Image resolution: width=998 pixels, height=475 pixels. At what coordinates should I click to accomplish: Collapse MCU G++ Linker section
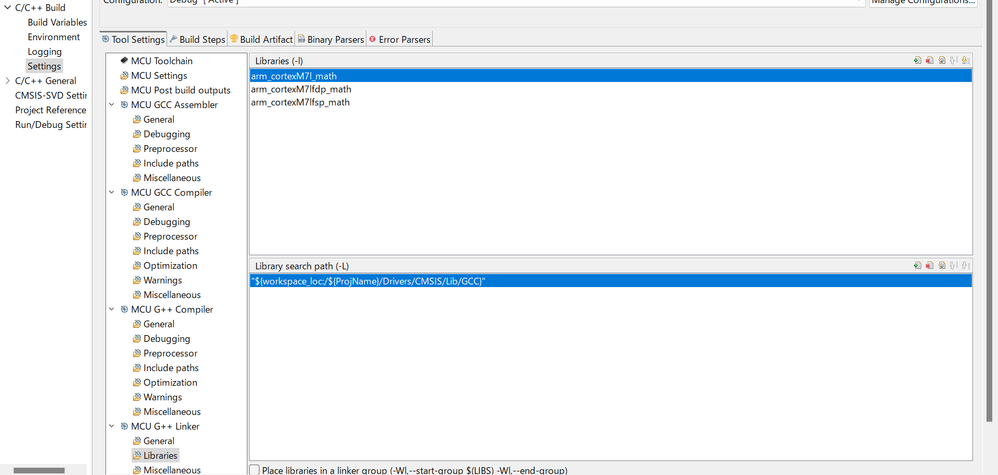coord(111,426)
